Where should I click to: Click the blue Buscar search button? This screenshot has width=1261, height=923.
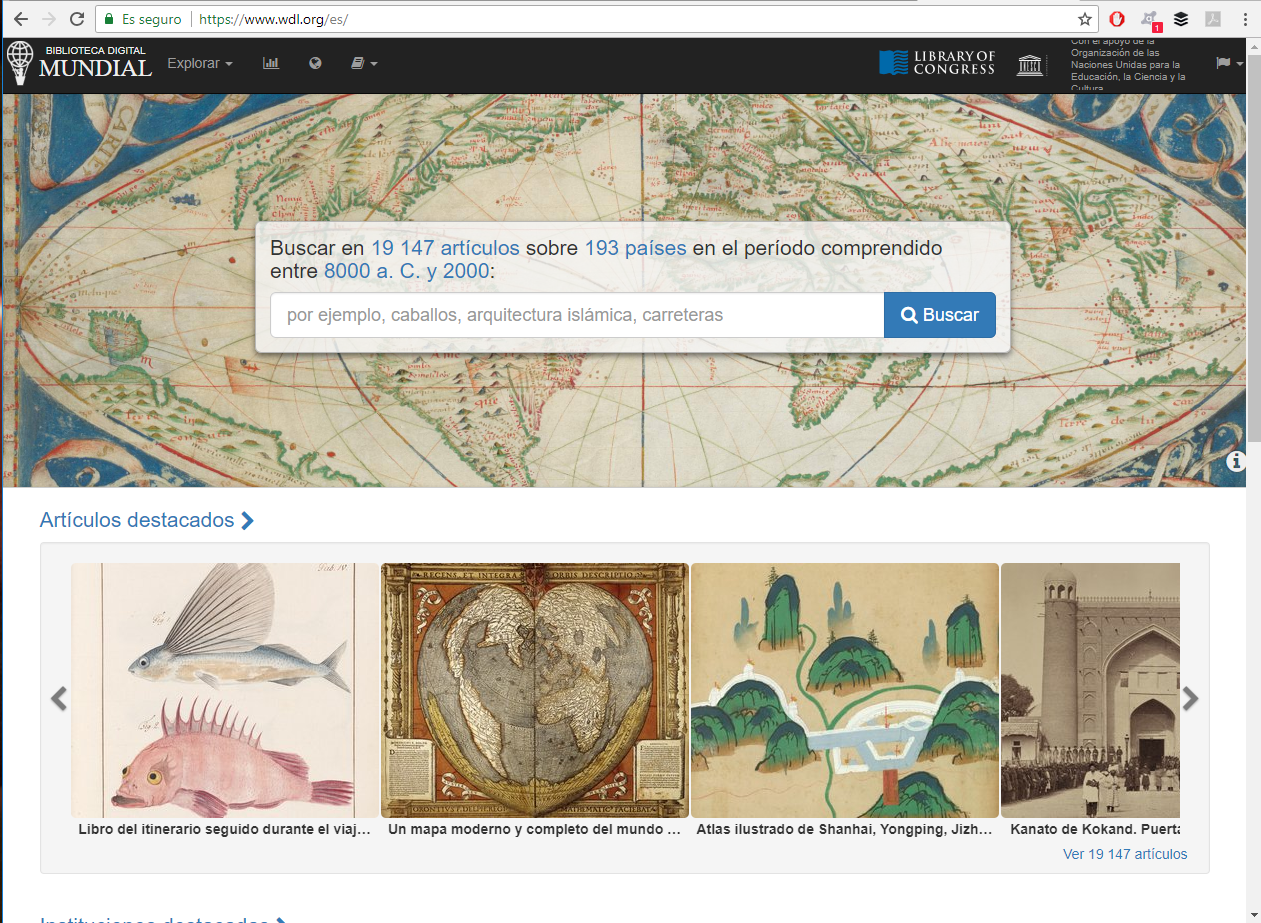[939, 315]
